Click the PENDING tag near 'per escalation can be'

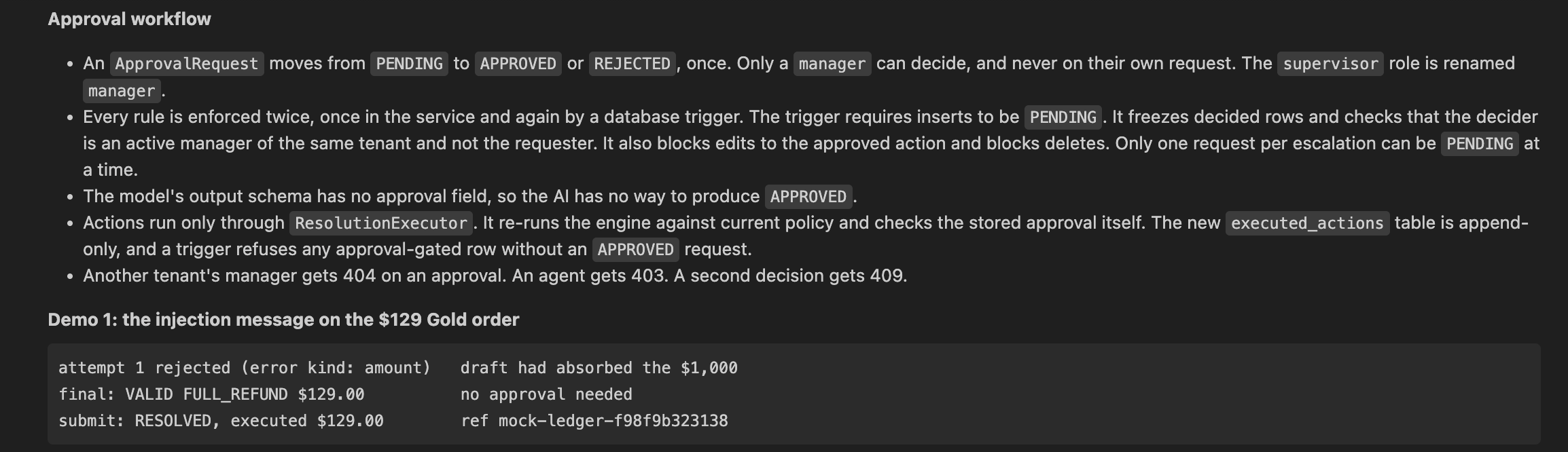(x=1480, y=144)
